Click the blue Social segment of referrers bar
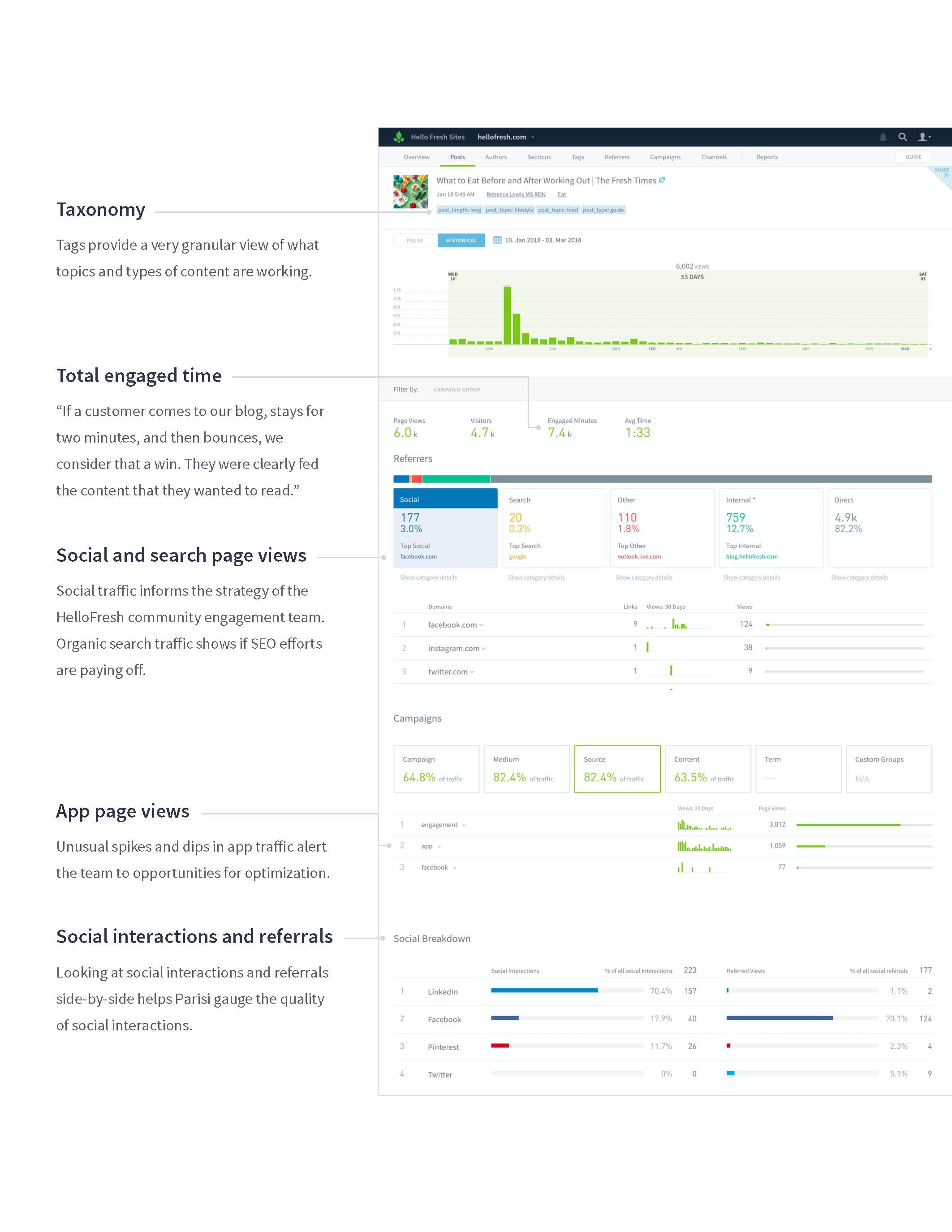The height and width of the screenshot is (1232, 952). (x=401, y=479)
